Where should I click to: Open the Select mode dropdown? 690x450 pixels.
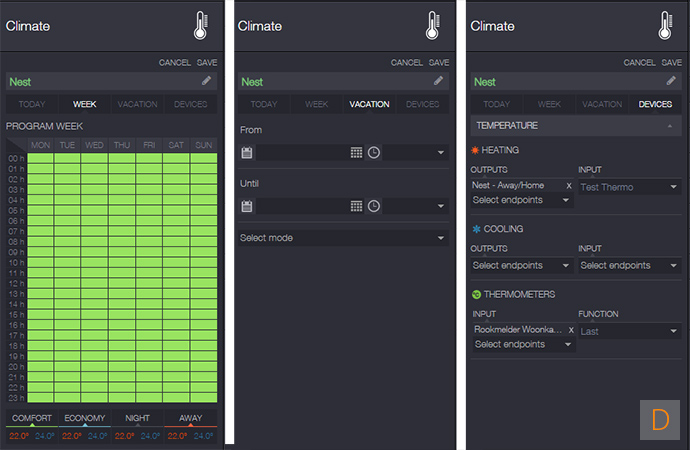point(343,238)
